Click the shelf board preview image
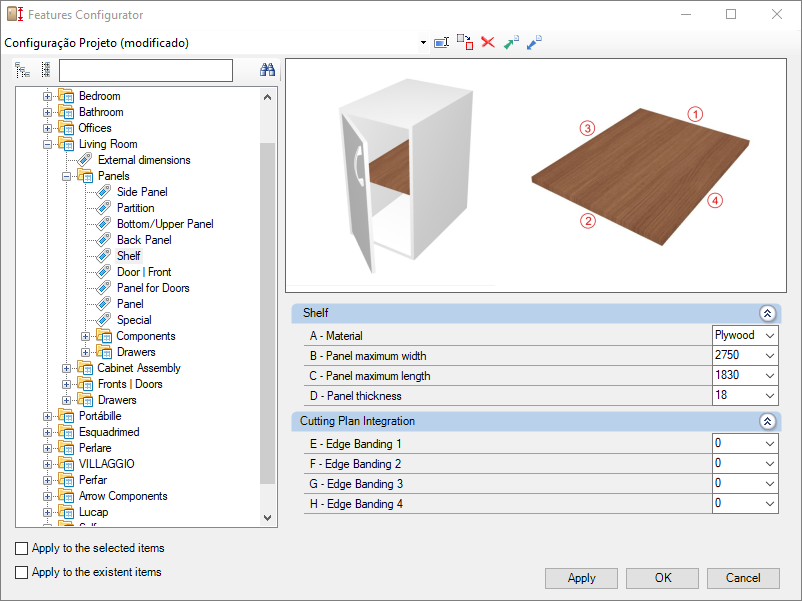The width and height of the screenshot is (802, 601). (x=641, y=176)
